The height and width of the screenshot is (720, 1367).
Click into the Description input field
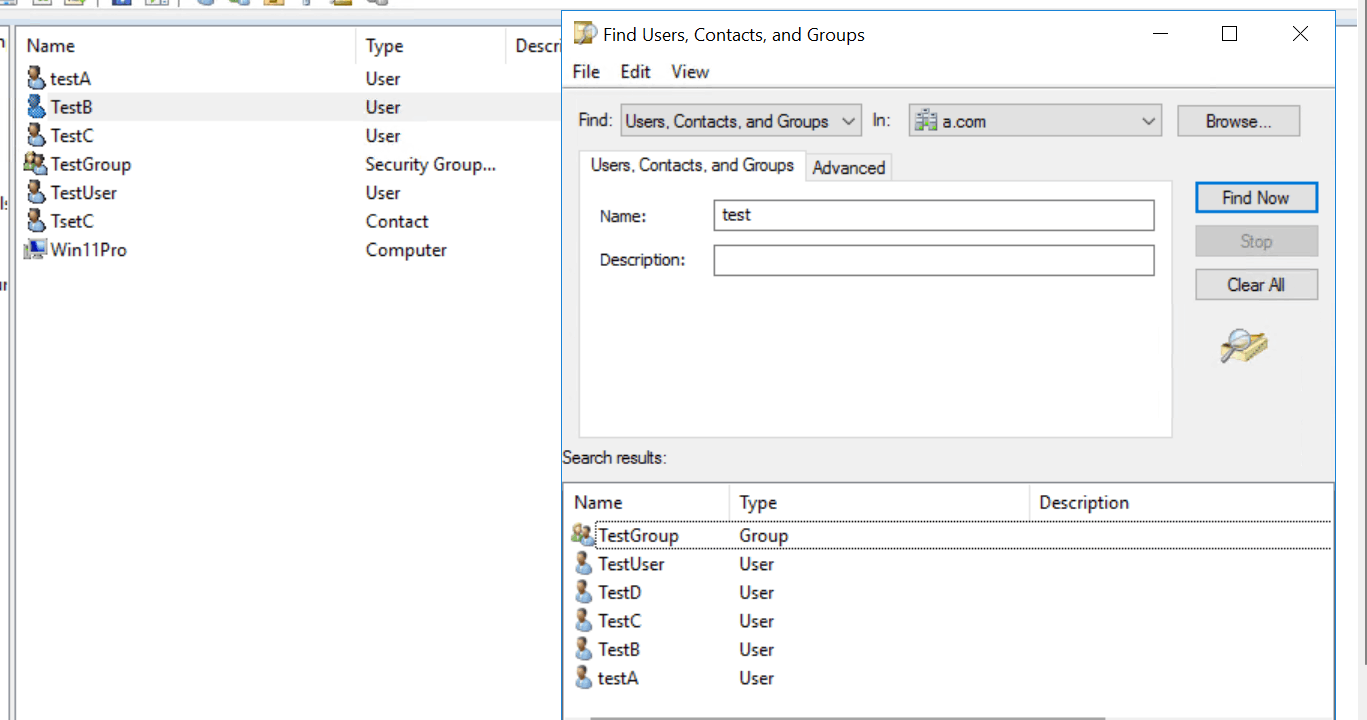pos(934,260)
